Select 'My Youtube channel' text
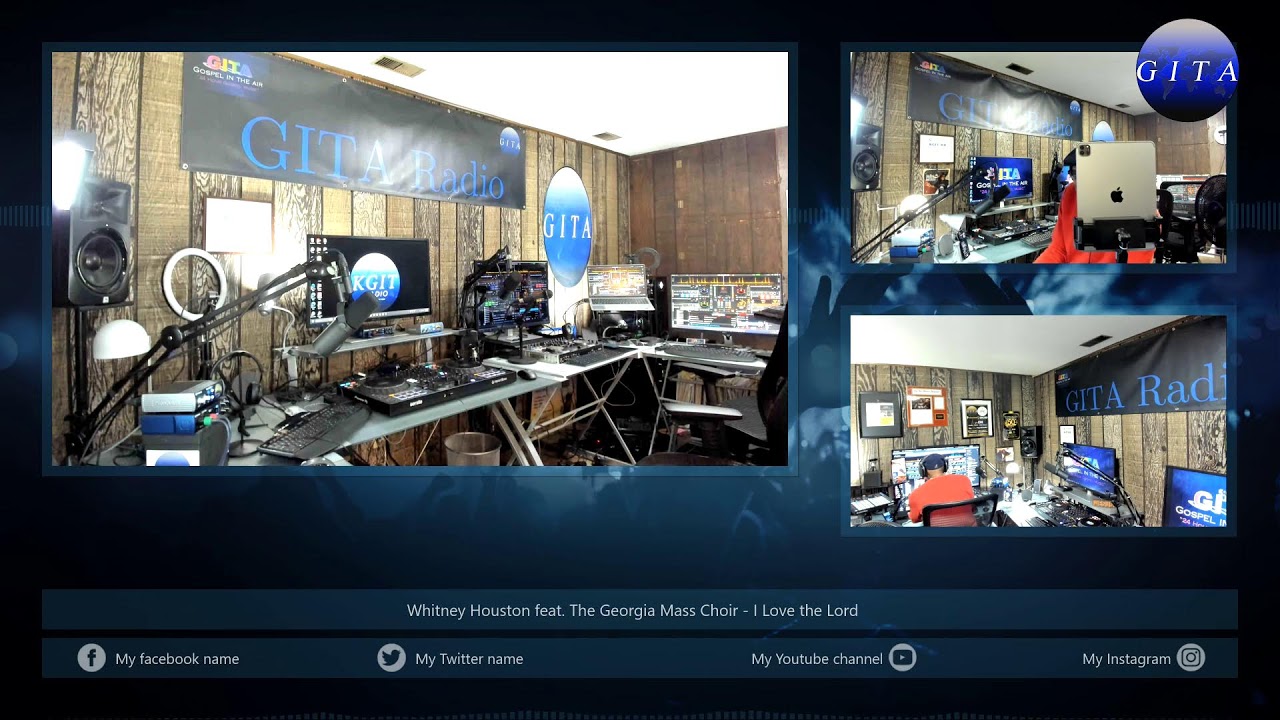Image resolution: width=1280 pixels, height=720 pixels. (816, 659)
